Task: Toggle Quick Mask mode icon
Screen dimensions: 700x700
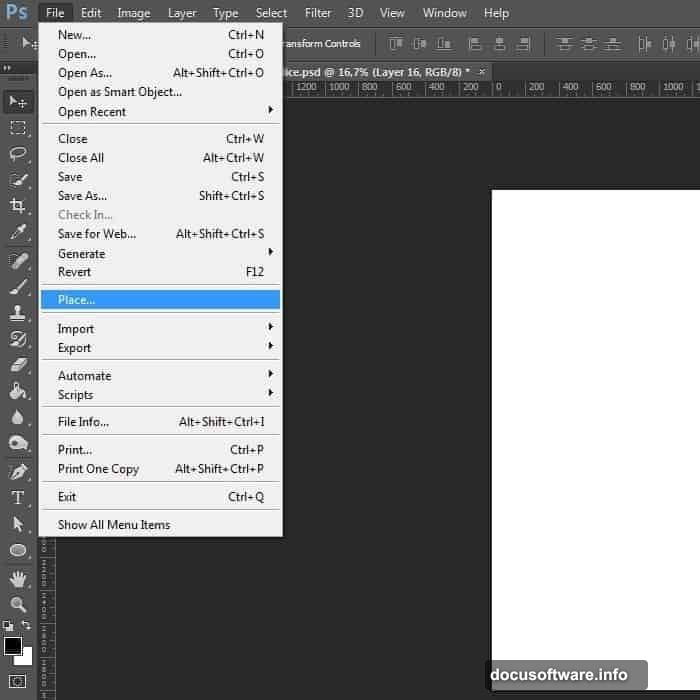Action: tap(18, 682)
